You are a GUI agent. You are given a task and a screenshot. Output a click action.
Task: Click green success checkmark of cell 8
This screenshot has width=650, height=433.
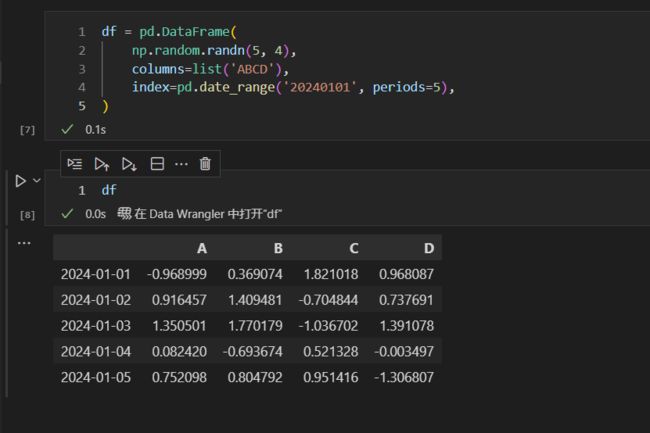[67, 214]
